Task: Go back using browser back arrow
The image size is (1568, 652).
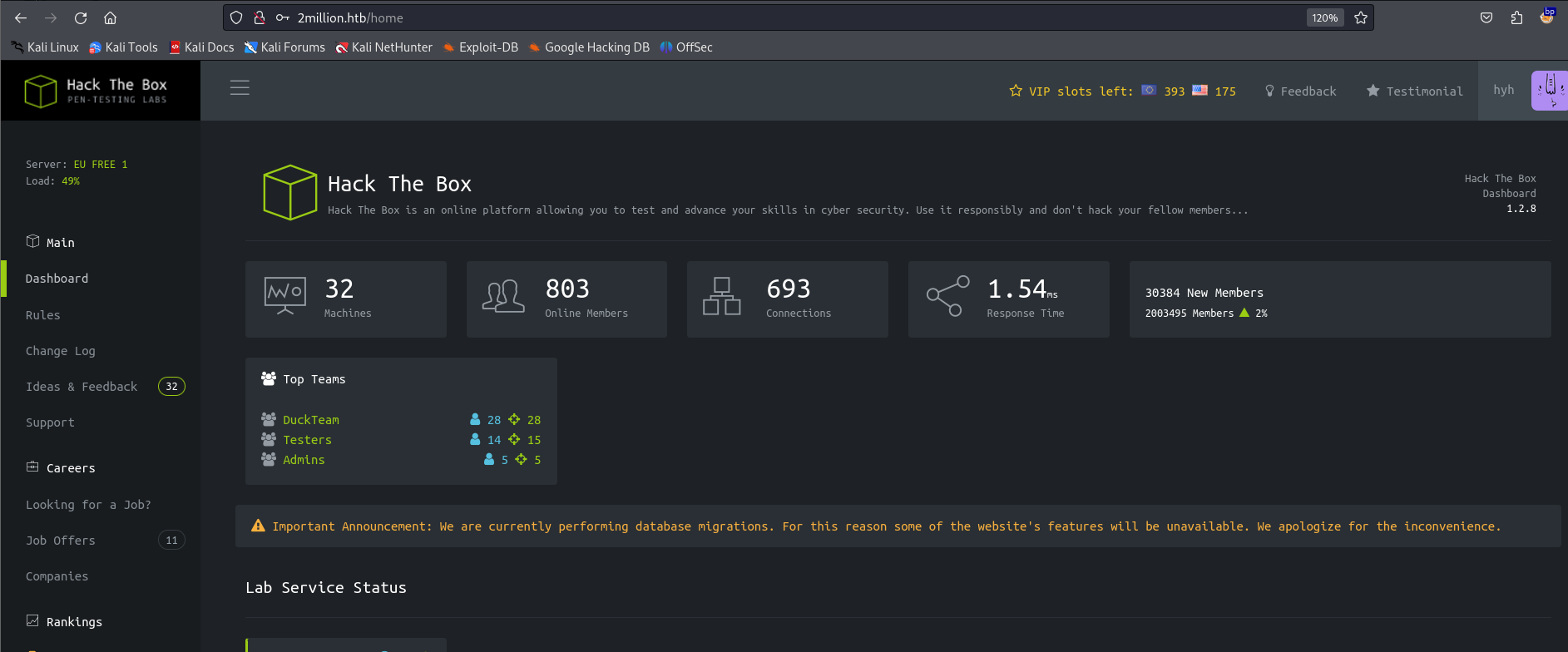Action: pos(21,17)
